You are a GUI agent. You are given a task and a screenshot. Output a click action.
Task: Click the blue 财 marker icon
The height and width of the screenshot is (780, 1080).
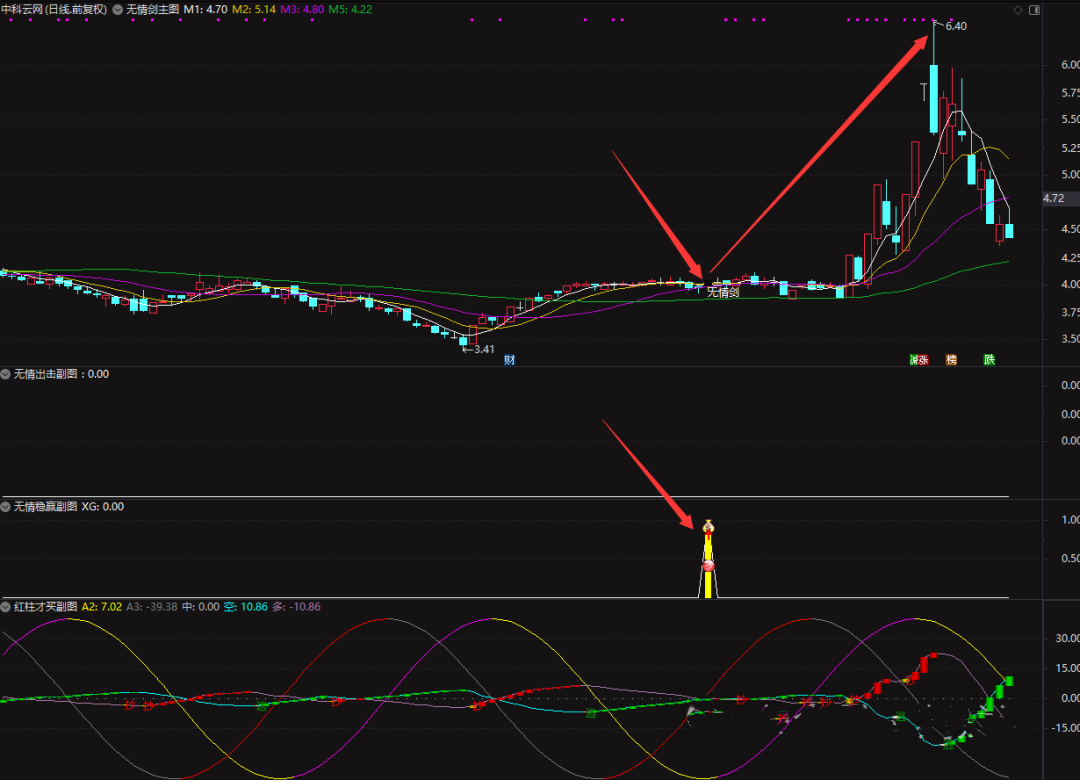point(509,359)
